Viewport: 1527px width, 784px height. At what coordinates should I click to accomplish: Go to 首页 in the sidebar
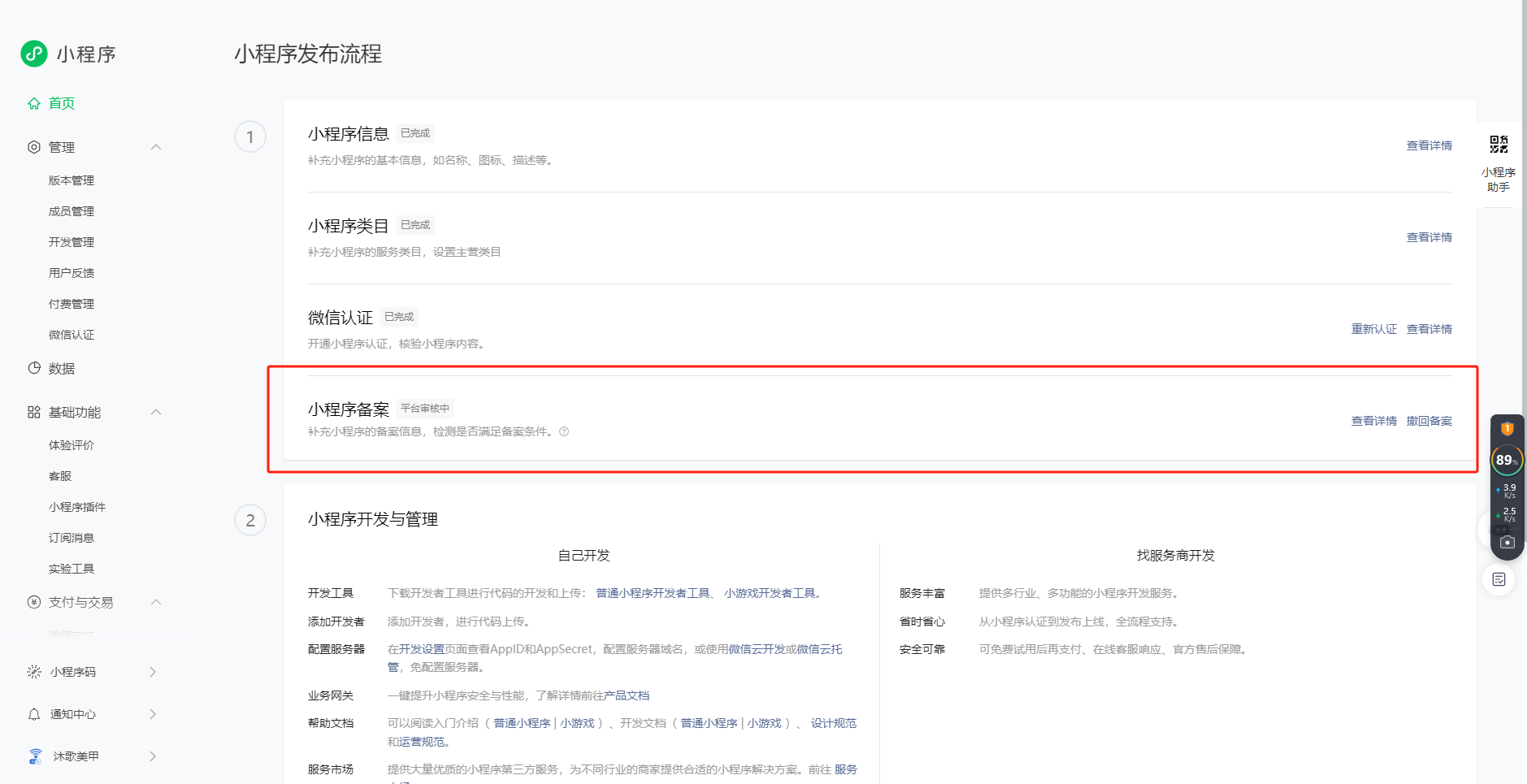tap(62, 103)
